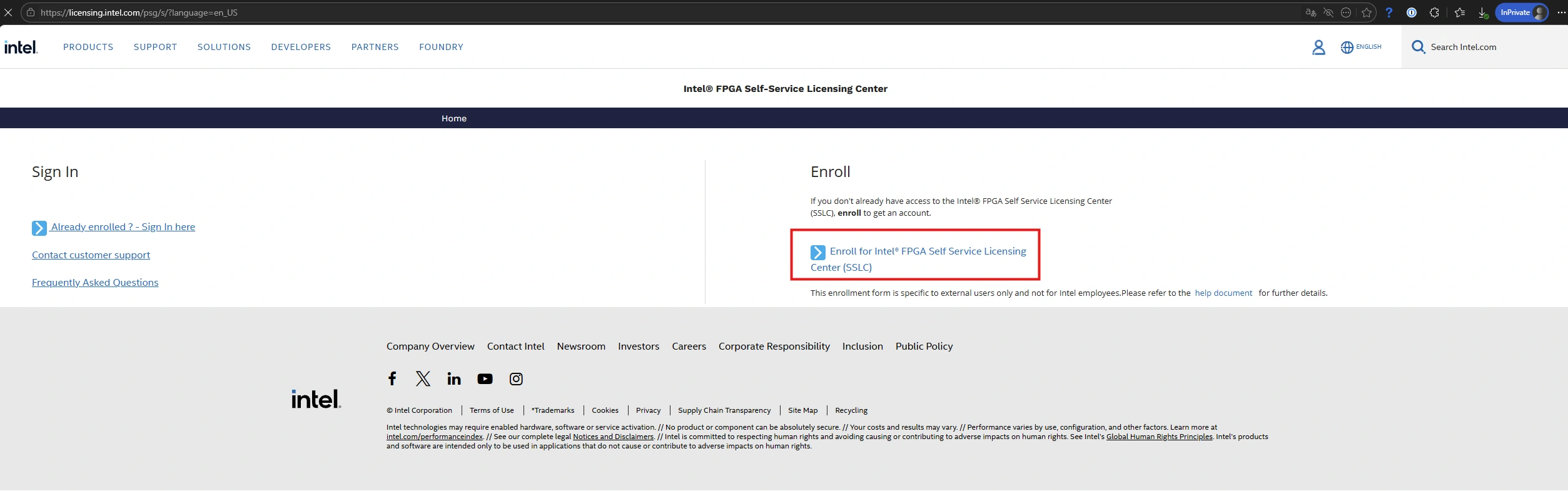
Task: Open the English language selector
Action: pyautogui.click(x=1361, y=47)
